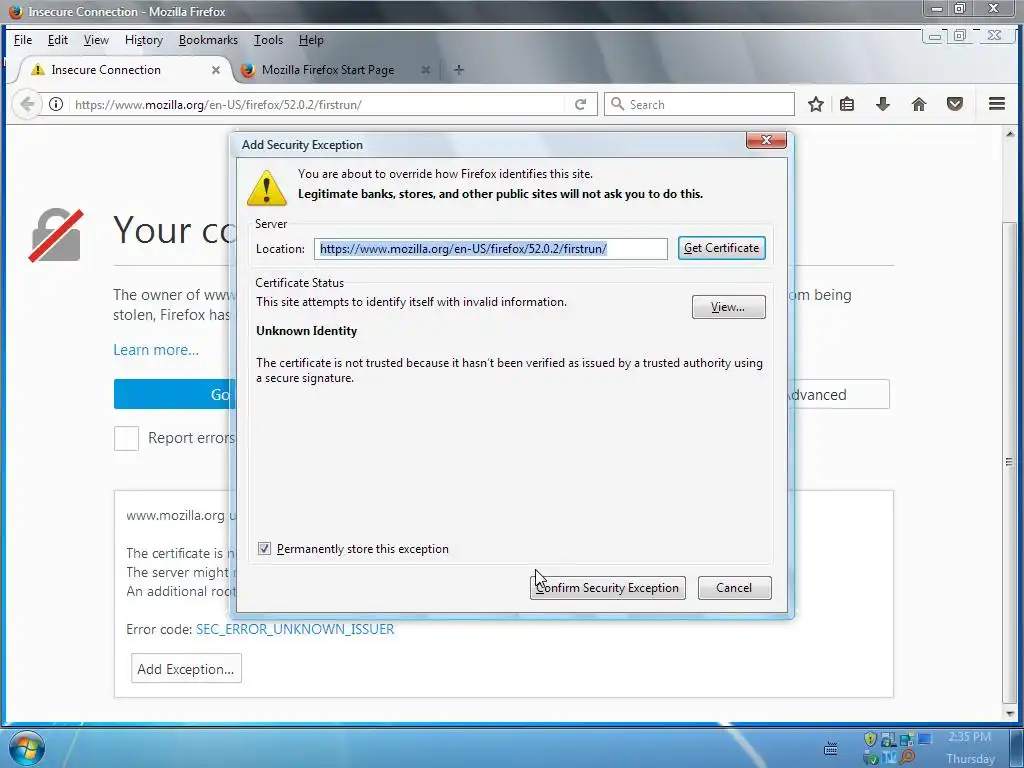Click the browser URL address bar

pyautogui.click(x=317, y=104)
